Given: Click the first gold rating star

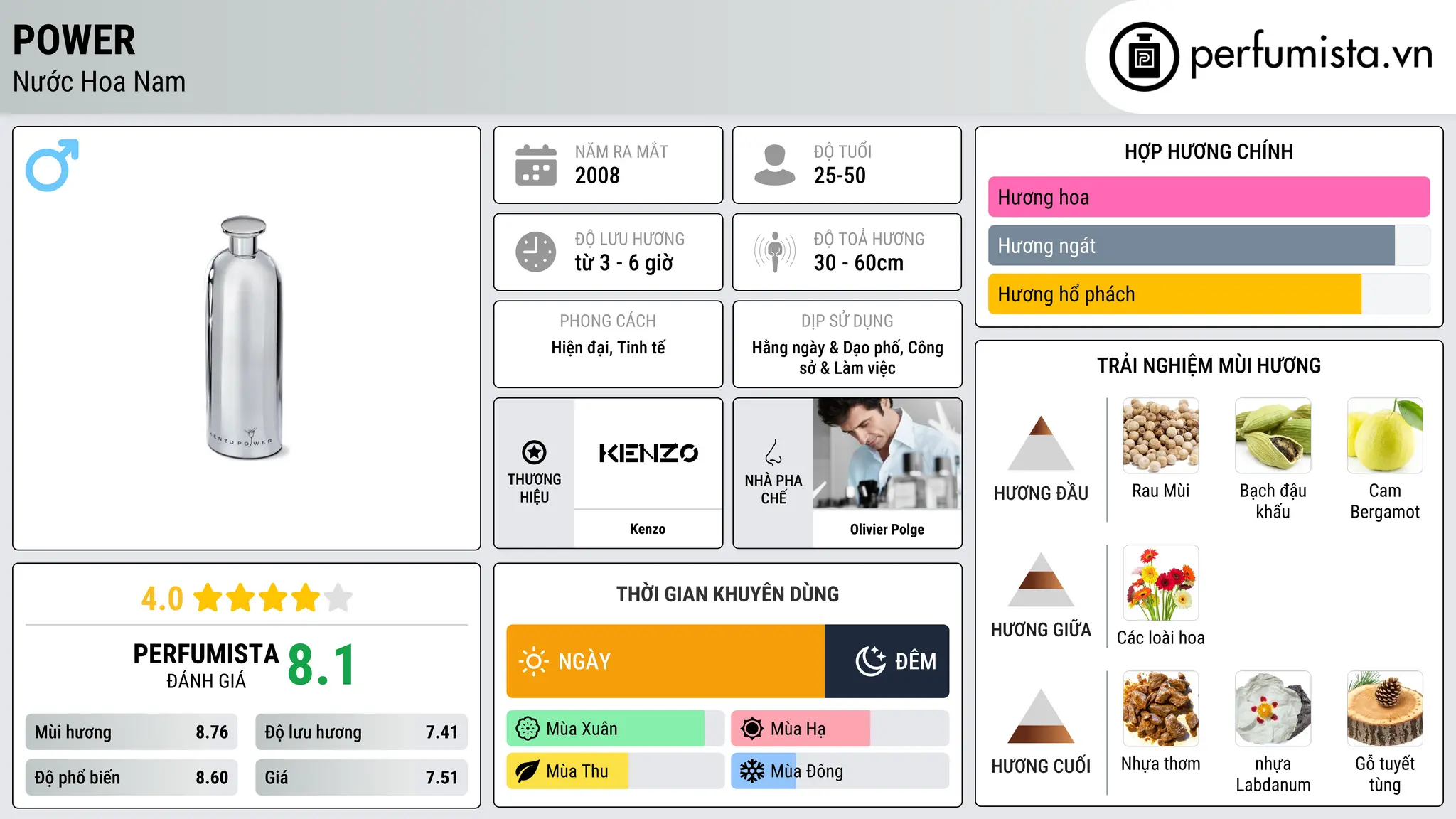Looking at the screenshot, I should 208,598.
